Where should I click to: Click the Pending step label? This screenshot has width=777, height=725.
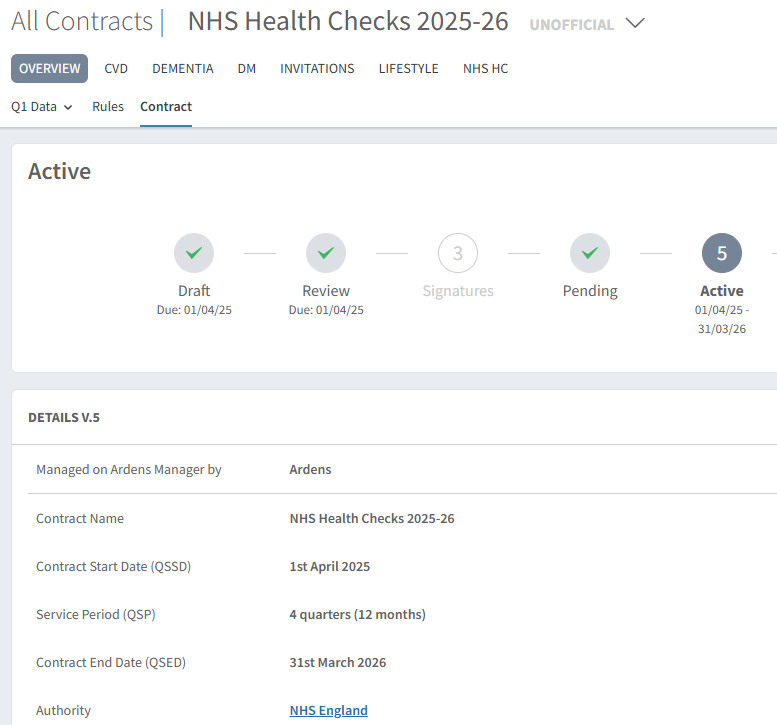click(590, 290)
